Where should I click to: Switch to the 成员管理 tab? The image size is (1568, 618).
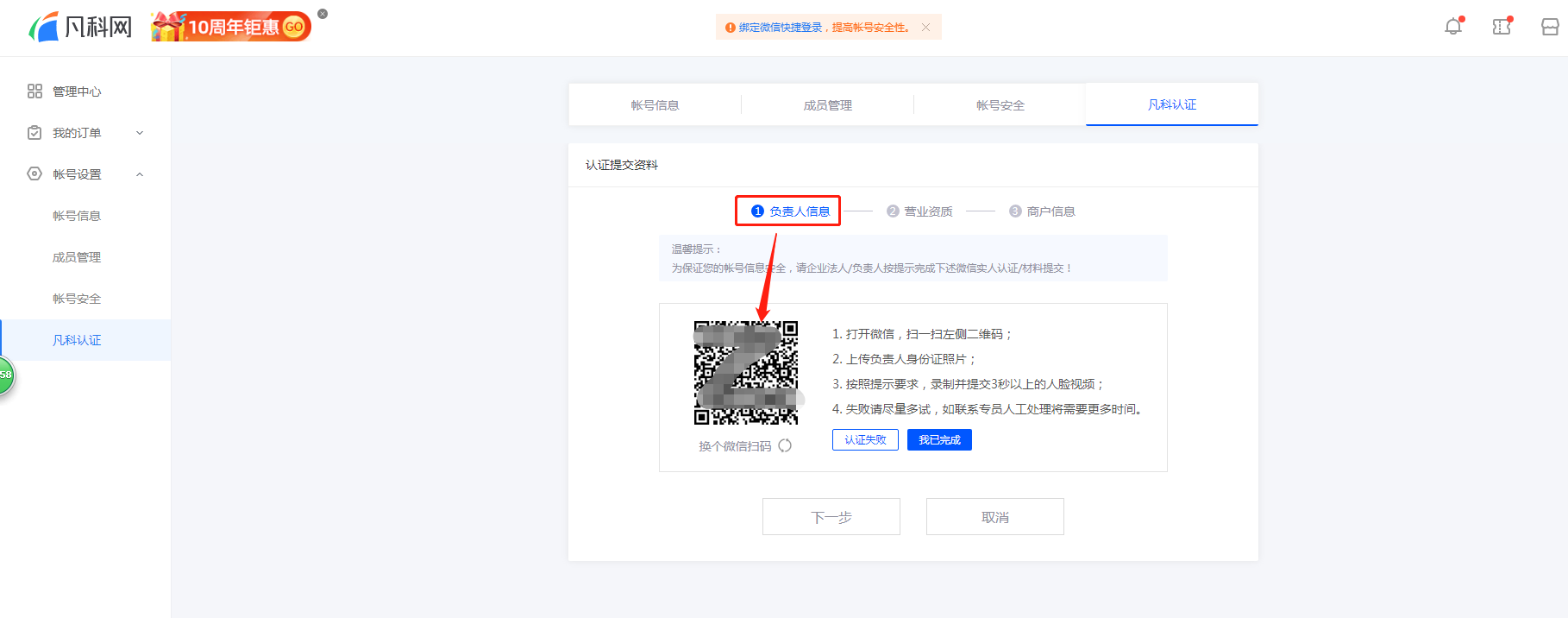827,105
